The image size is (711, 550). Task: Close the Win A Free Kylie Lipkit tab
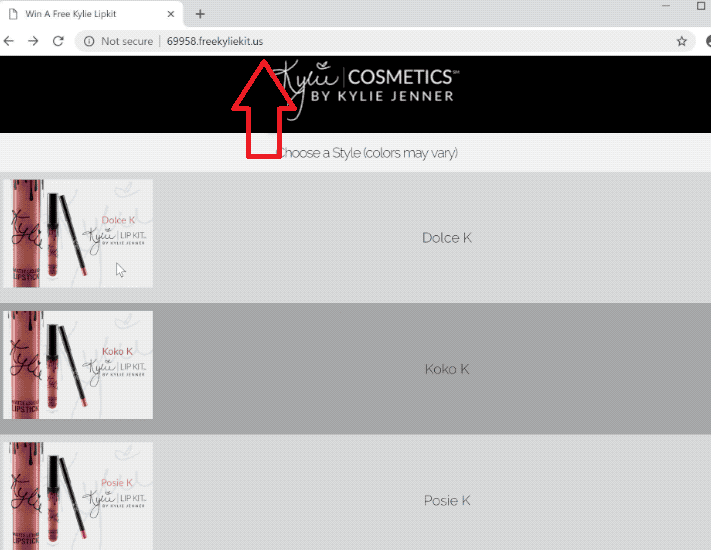(x=170, y=14)
